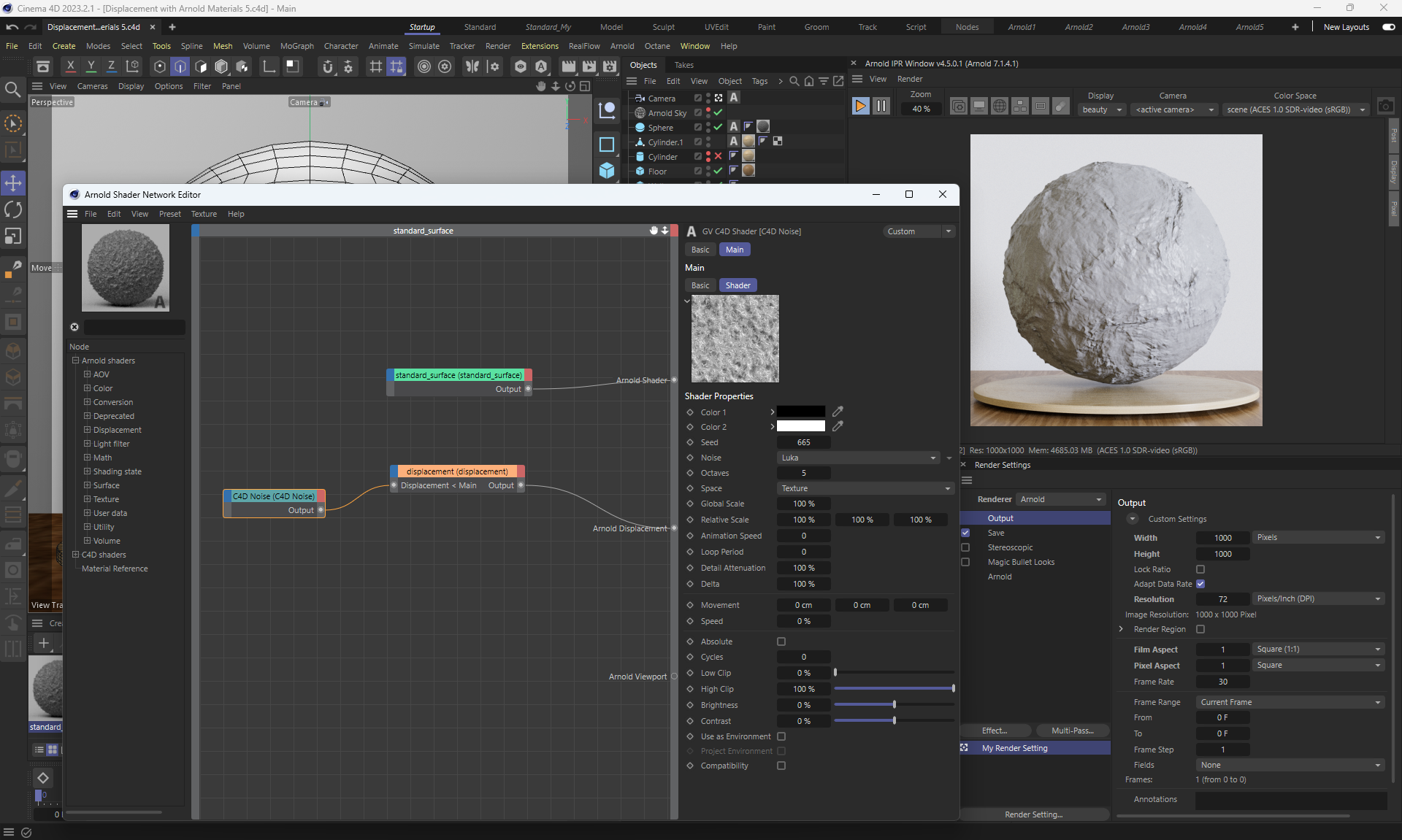
Task: Click the IPR snapshot camera icon
Action: (x=1385, y=107)
